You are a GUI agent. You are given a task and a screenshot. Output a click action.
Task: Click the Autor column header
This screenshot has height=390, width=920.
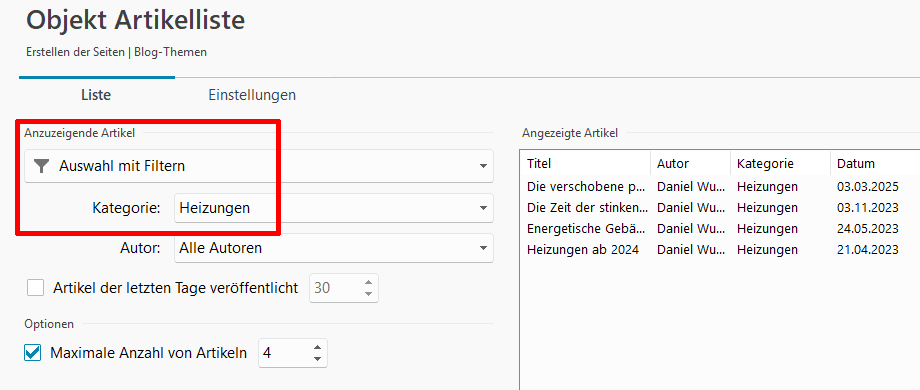[x=691, y=164]
